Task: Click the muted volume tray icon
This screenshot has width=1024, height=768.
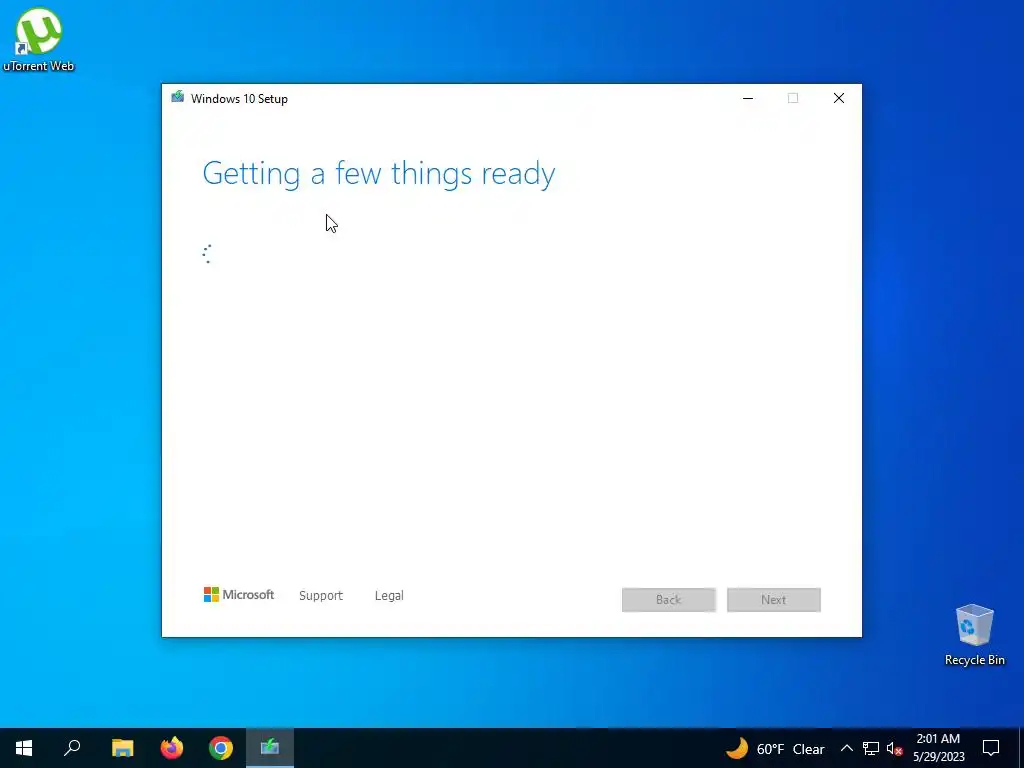Action: coord(894,748)
